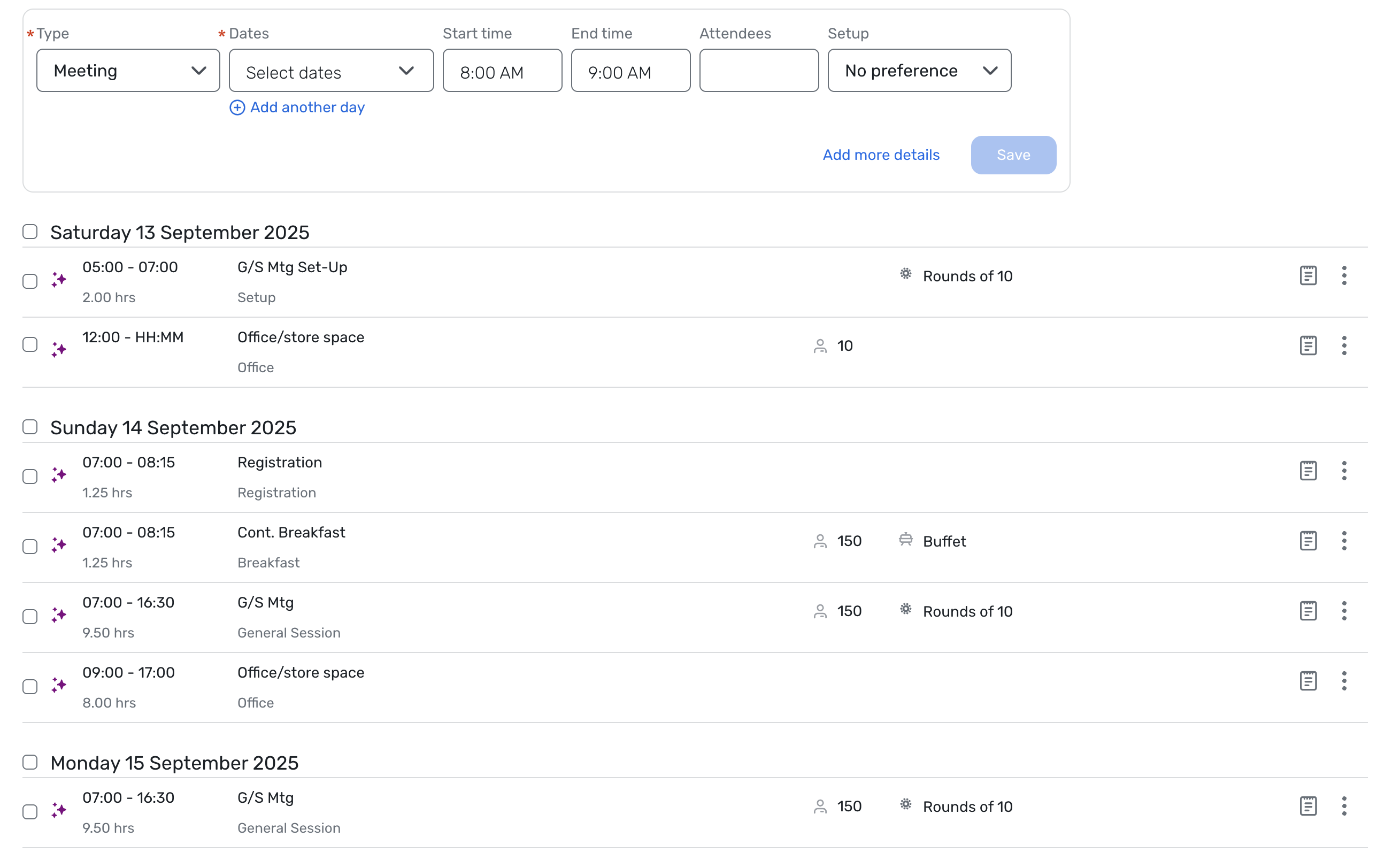1400x860 pixels.
Task: Open notes icon for G/S Mtg Set-Up row
Action: (1308, 276)
